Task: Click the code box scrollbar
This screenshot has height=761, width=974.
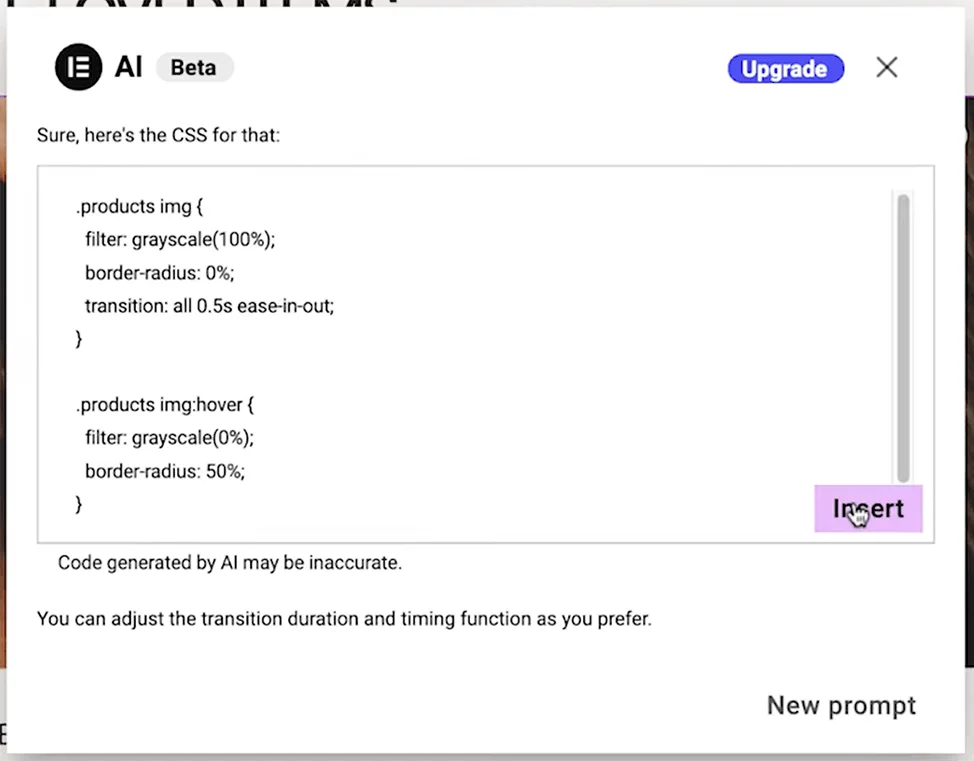Action: tap(903, 338)
